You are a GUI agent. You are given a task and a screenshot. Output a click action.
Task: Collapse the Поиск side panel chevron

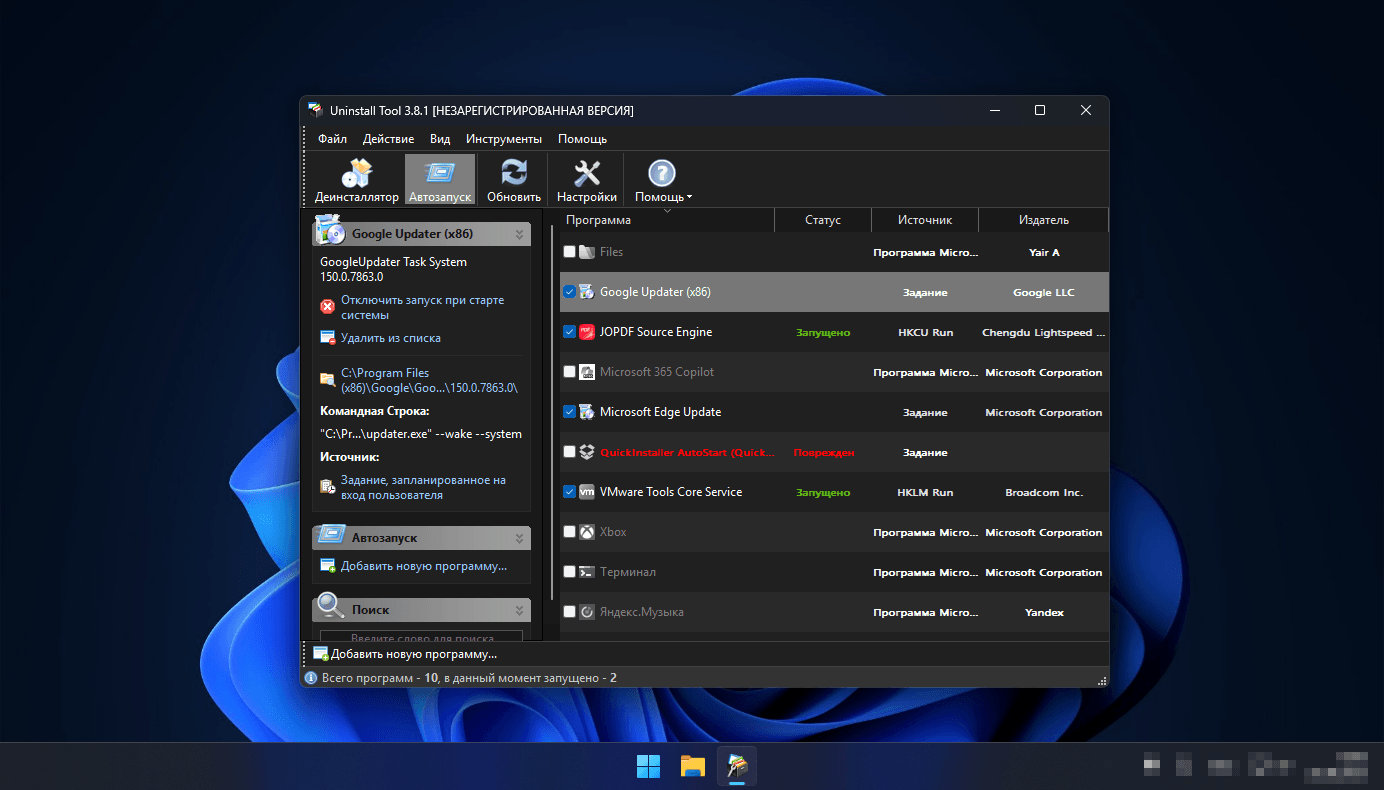tap(519, 610)
